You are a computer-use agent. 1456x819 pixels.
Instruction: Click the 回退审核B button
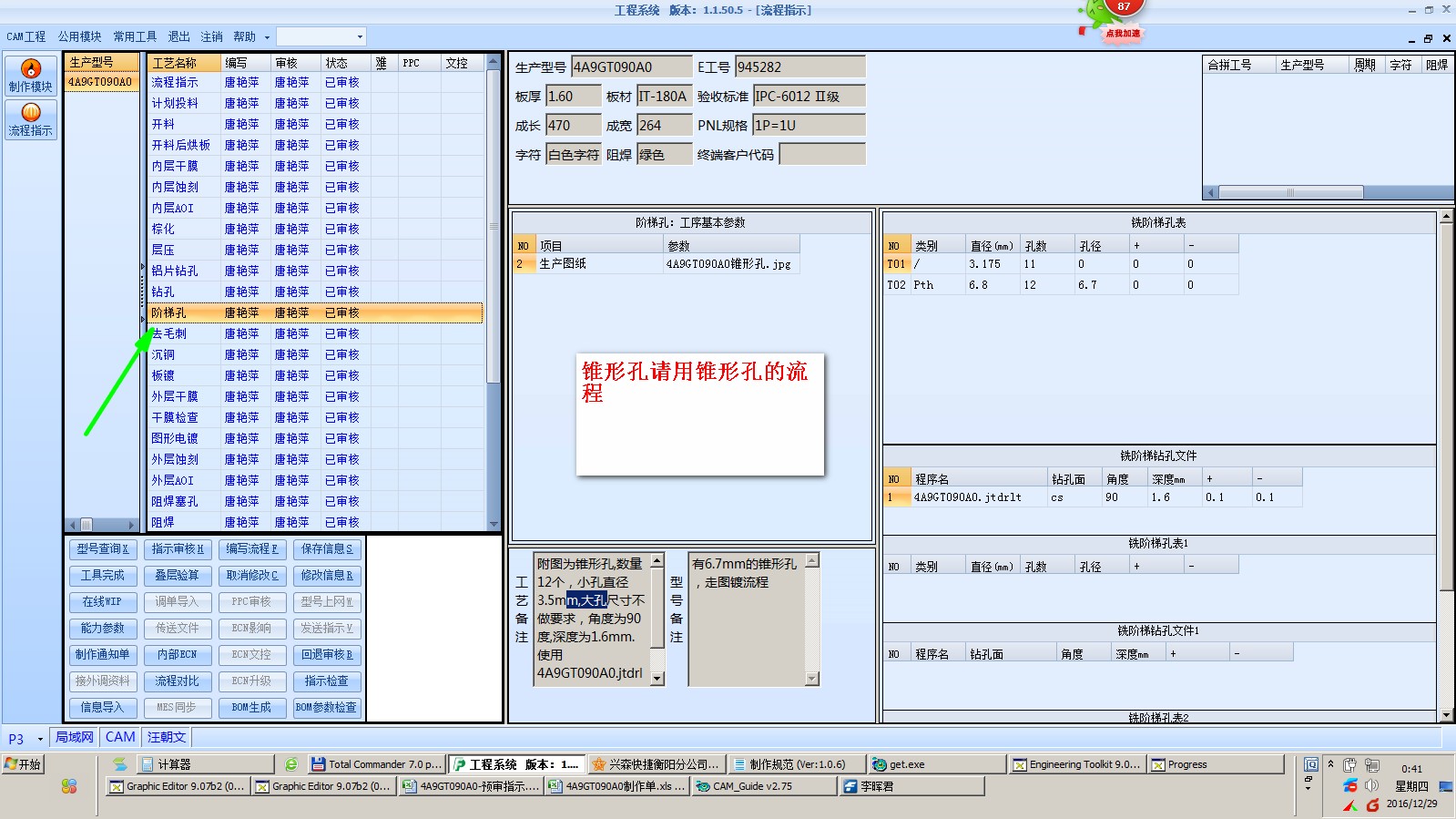(x=328, y=655)
